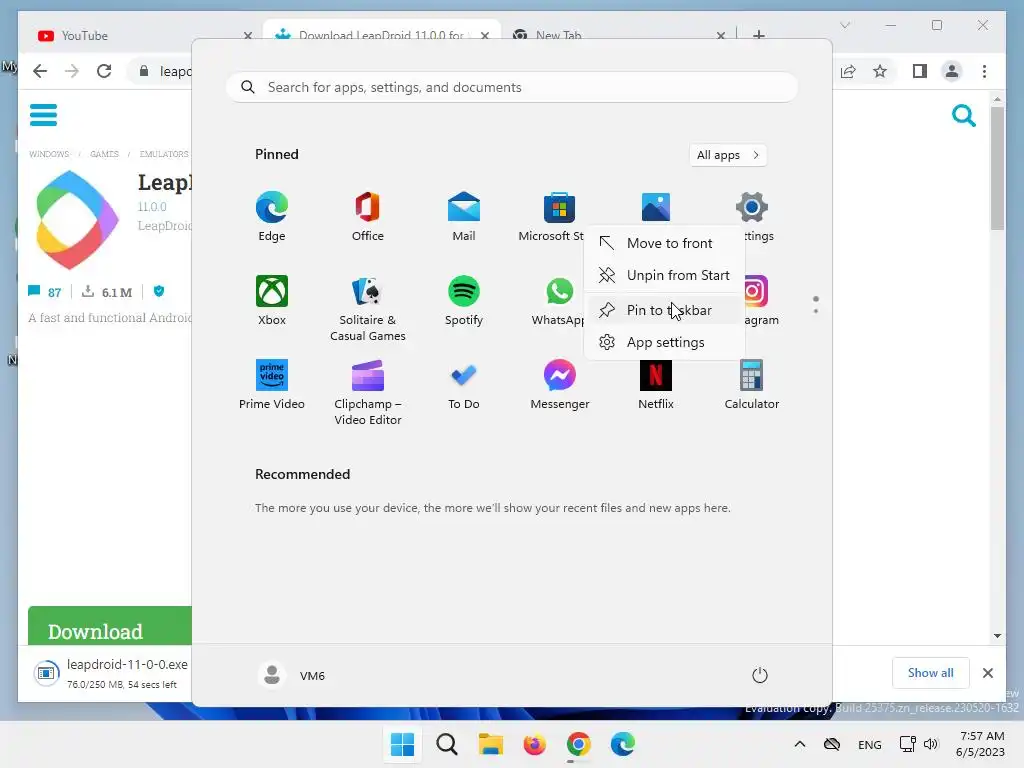Screen dimensions: 1024x768
Task: Close the YouTube tab
Action: [248, 36]
